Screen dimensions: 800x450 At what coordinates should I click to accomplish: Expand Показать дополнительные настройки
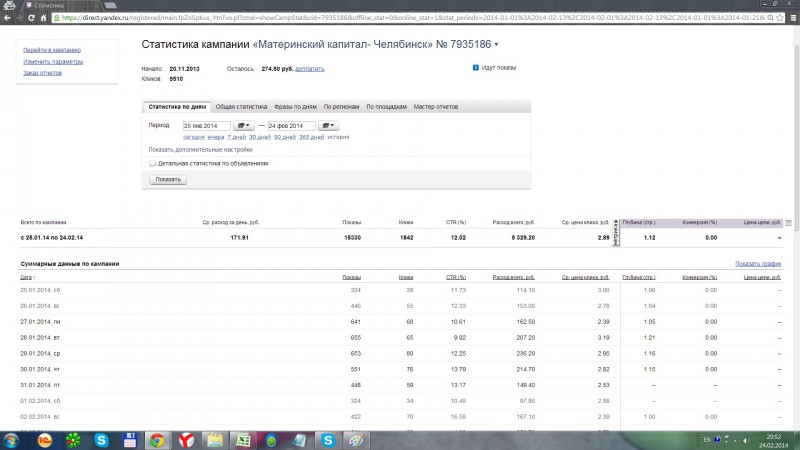pos(201,149)
